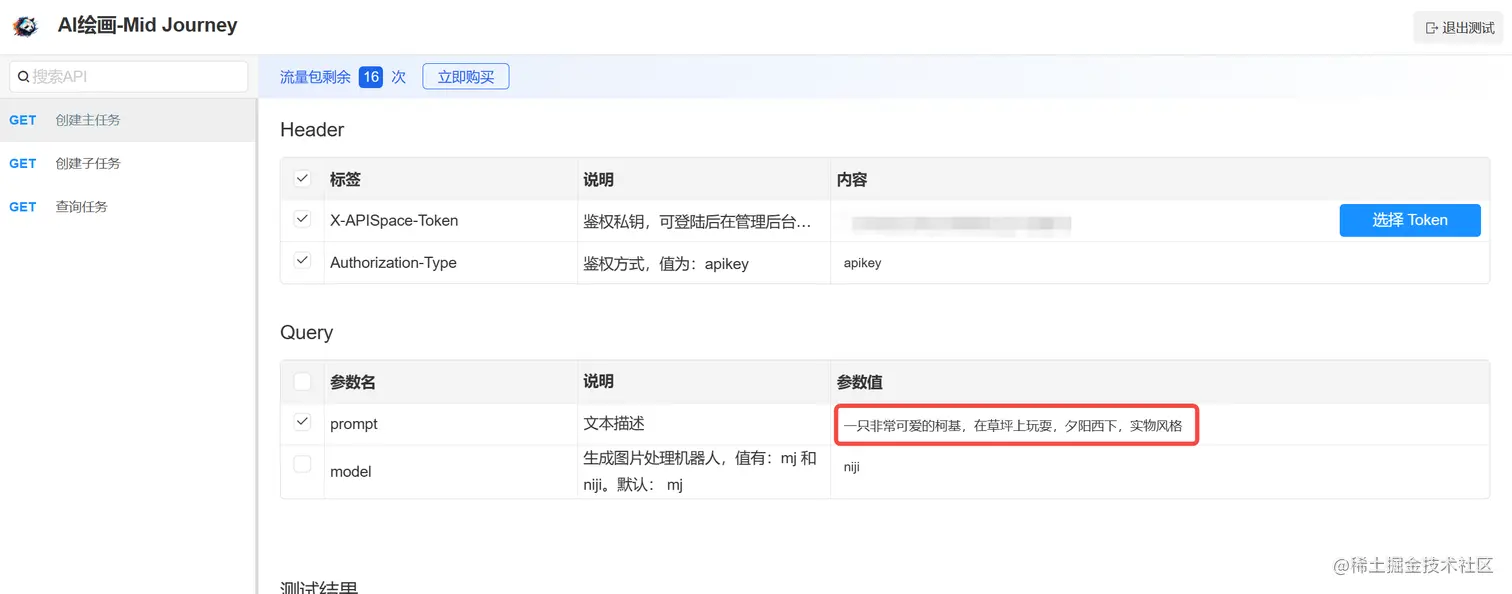This screenshot has height=594, width=1512.
Task: Click the Authorization-Type label text
Action: tap(393, 262)
